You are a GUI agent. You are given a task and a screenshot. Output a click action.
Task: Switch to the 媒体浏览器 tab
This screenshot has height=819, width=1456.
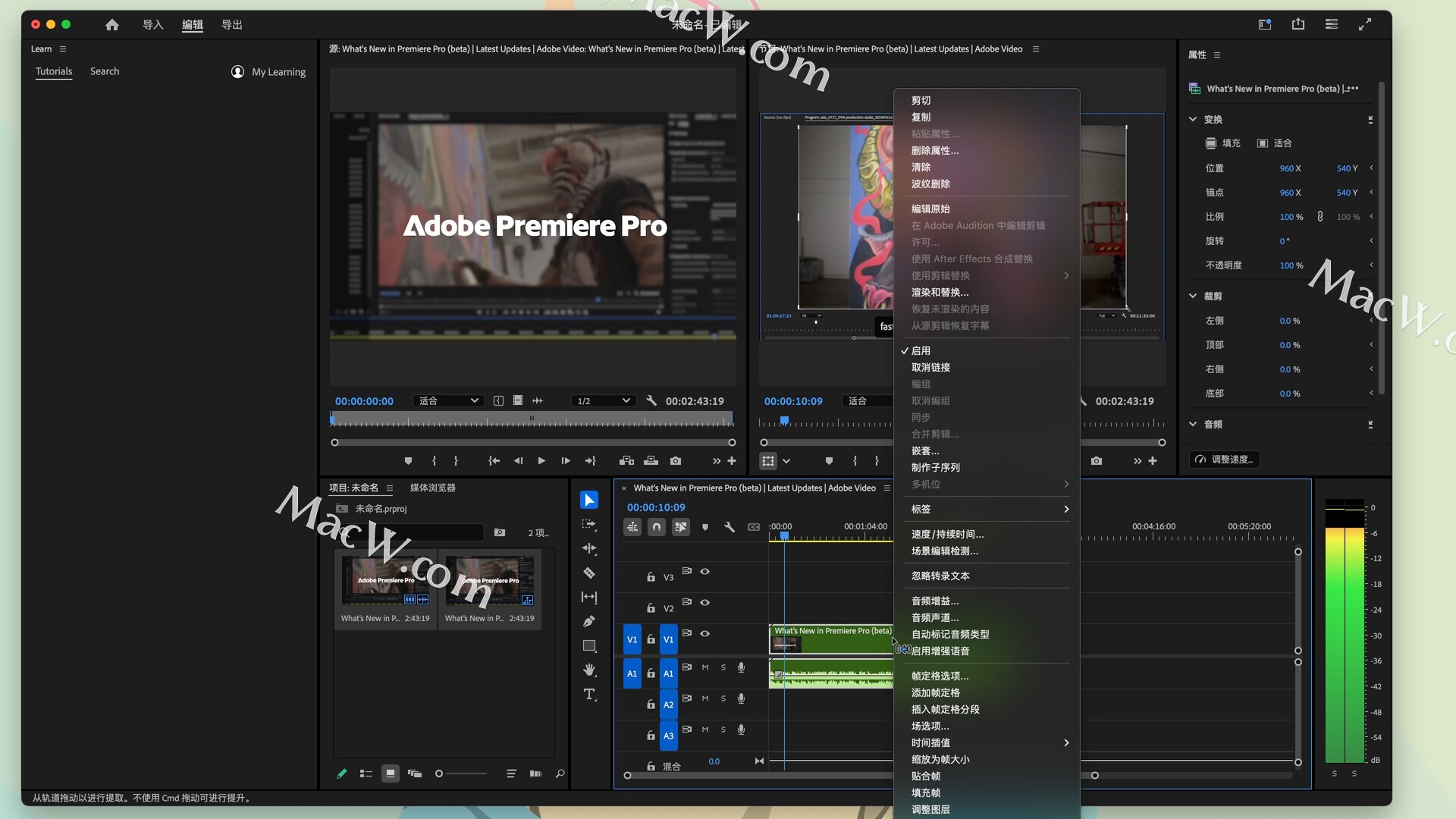pos(432,488)
